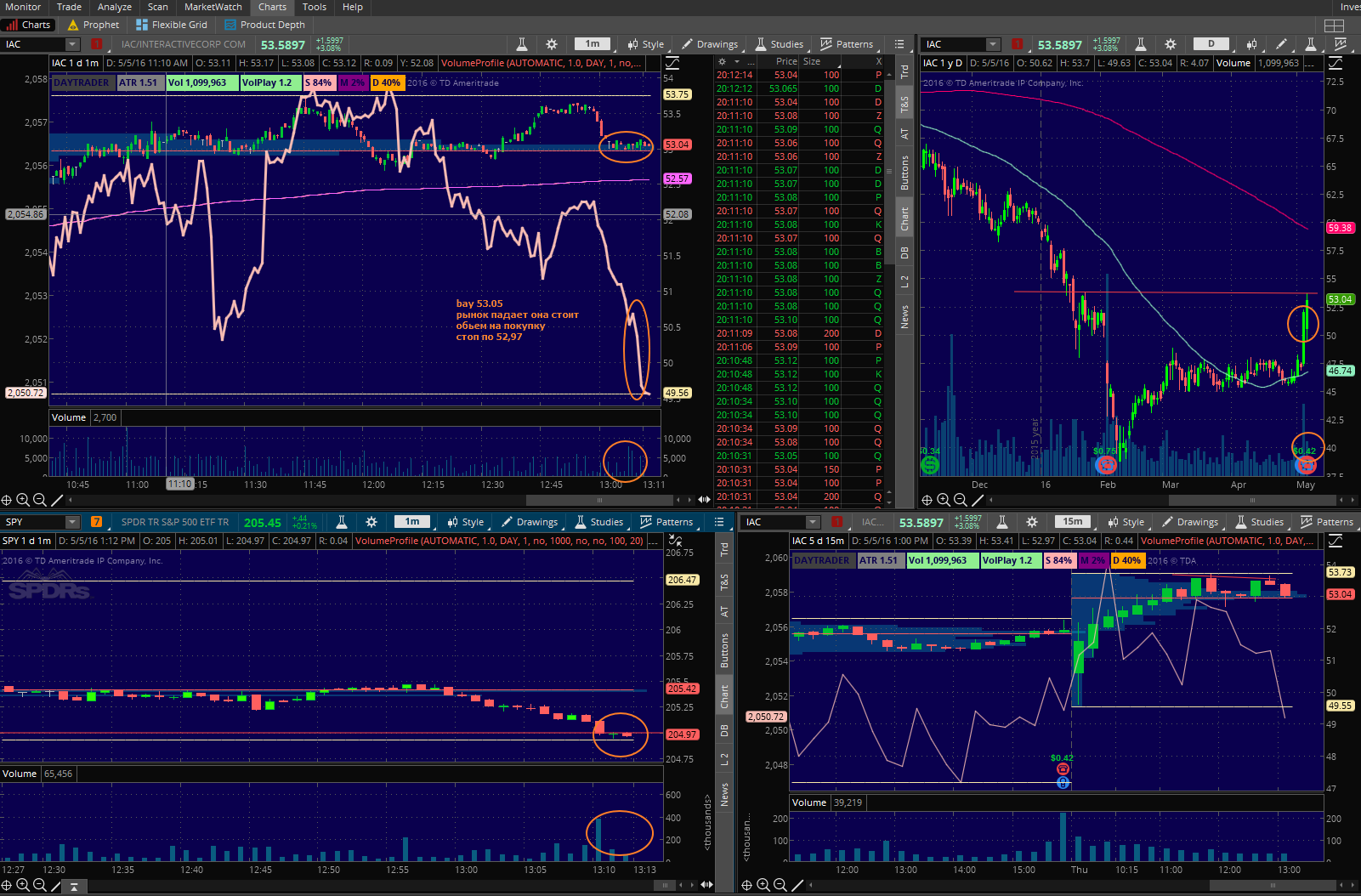This screenshot has width=1361, height=896.
Task: Toggle price axis scale icon in daily chart
Action: [x=1335, y=63]
